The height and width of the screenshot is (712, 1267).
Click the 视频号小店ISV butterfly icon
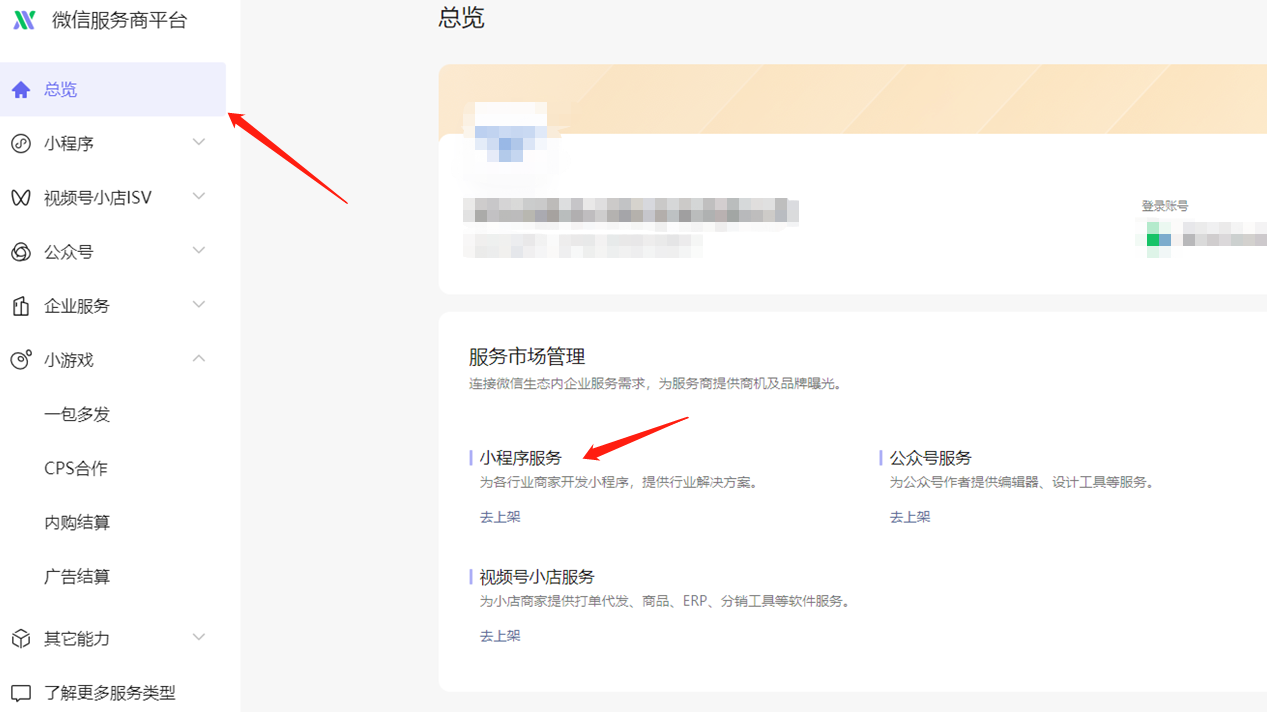[21, 198]
